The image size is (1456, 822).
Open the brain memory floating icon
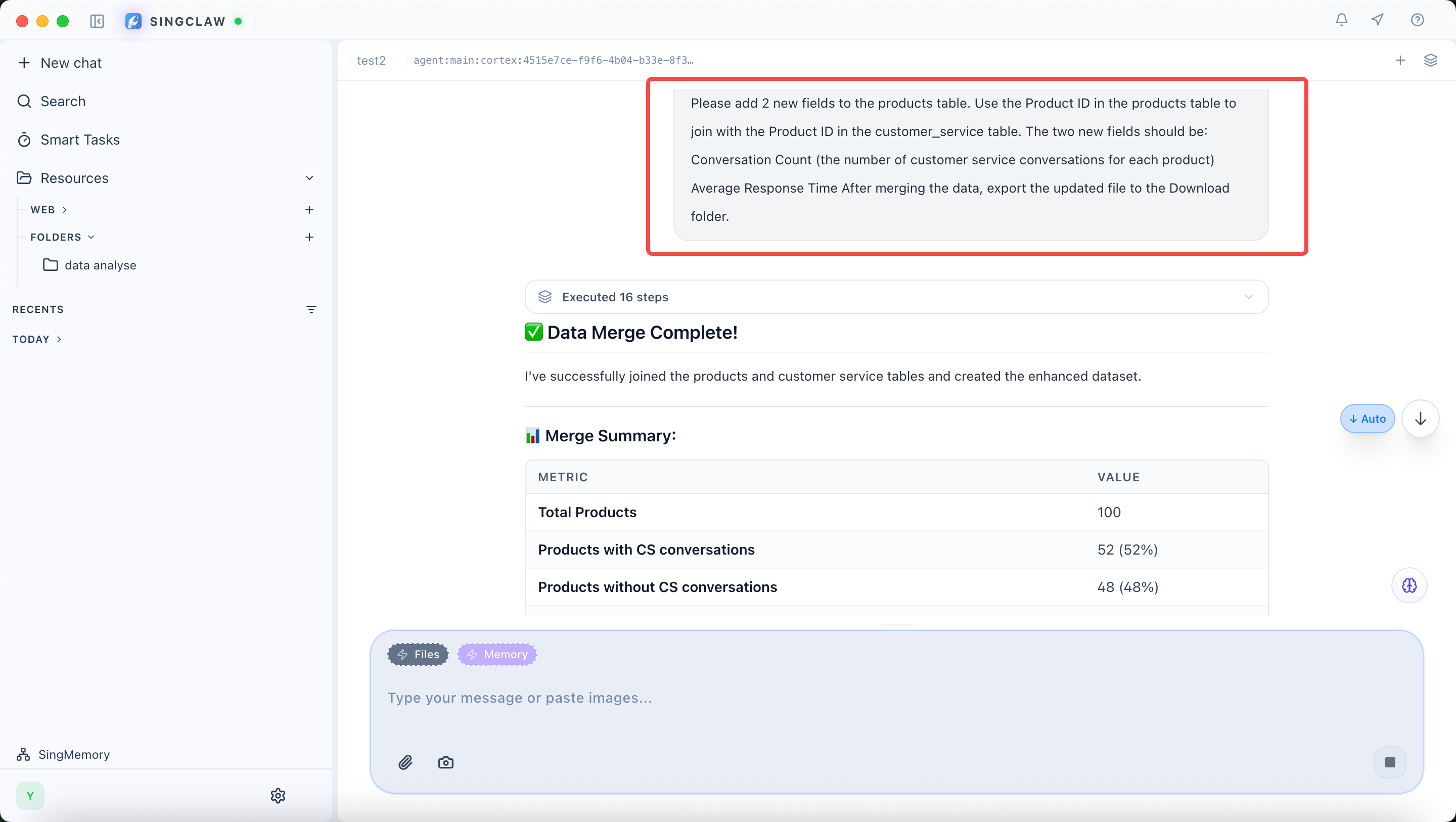point(1409,585)
